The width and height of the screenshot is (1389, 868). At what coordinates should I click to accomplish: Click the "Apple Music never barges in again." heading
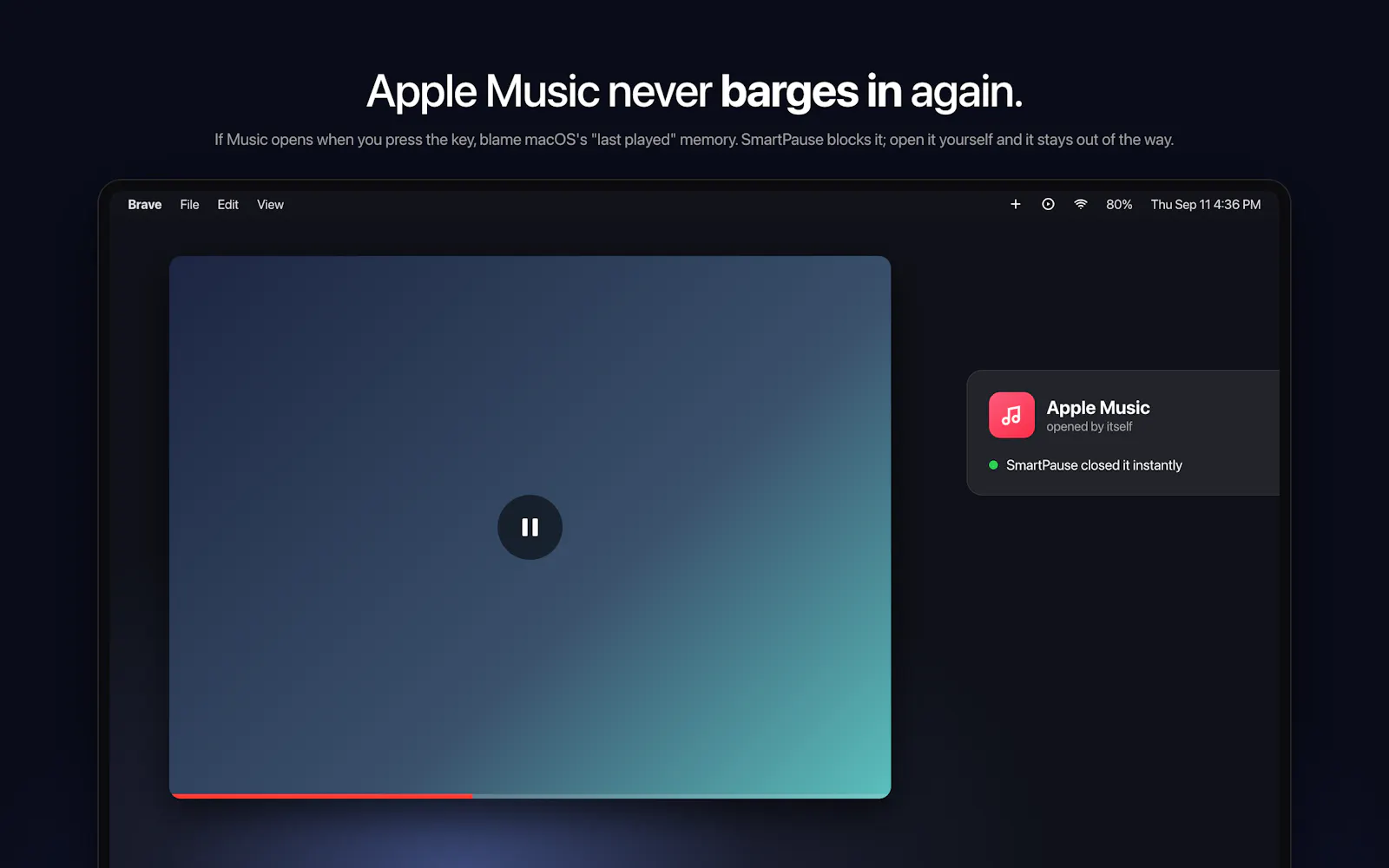point(694,92)
